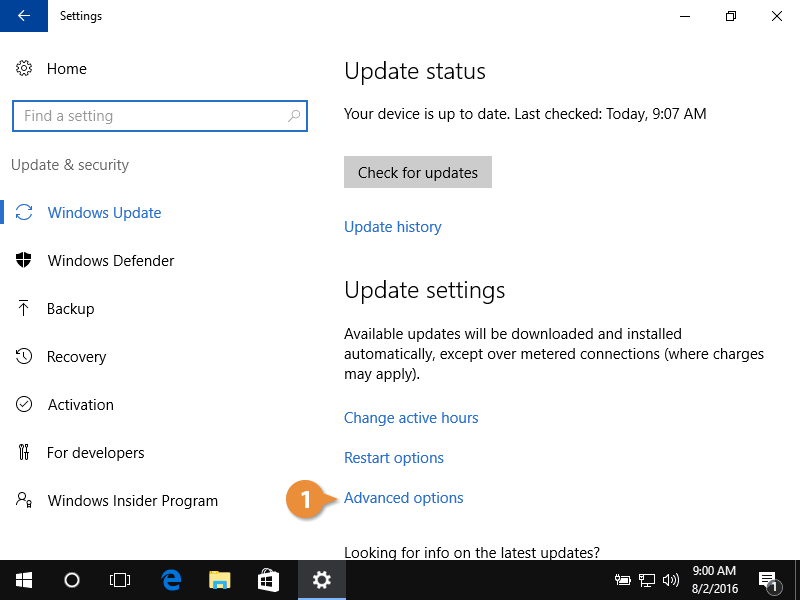The image size is (800, 600).
Task: Go back using the Settings back arrow
Action: pyautogui.click(x=24, y=16)
